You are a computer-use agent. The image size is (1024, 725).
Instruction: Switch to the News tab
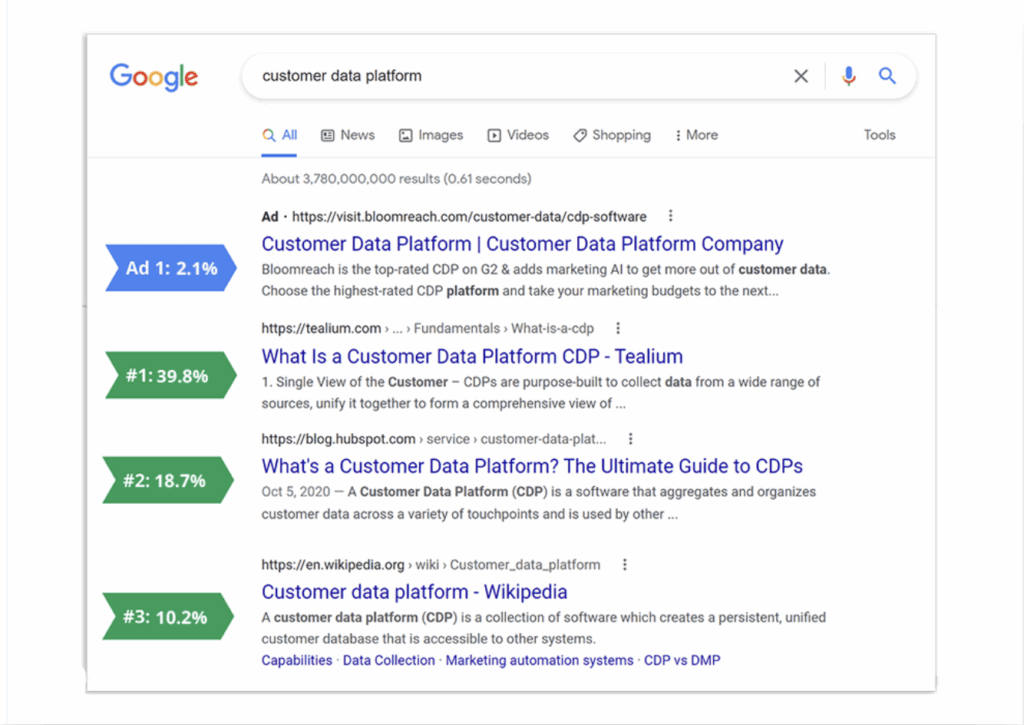348,135
